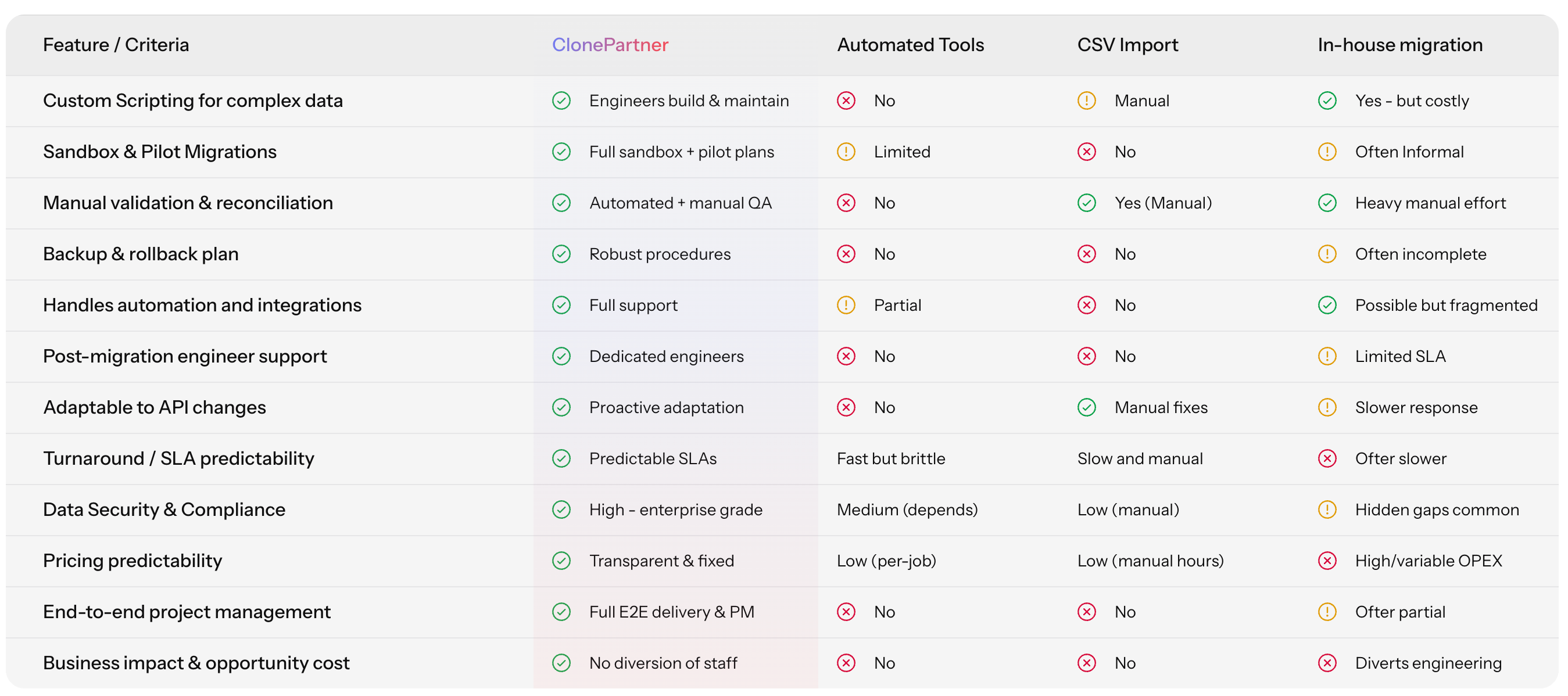Toggle the warning indicator beside Limited SLA
The height and width of the screenshot is (696, 1568).
(1327, 357)
